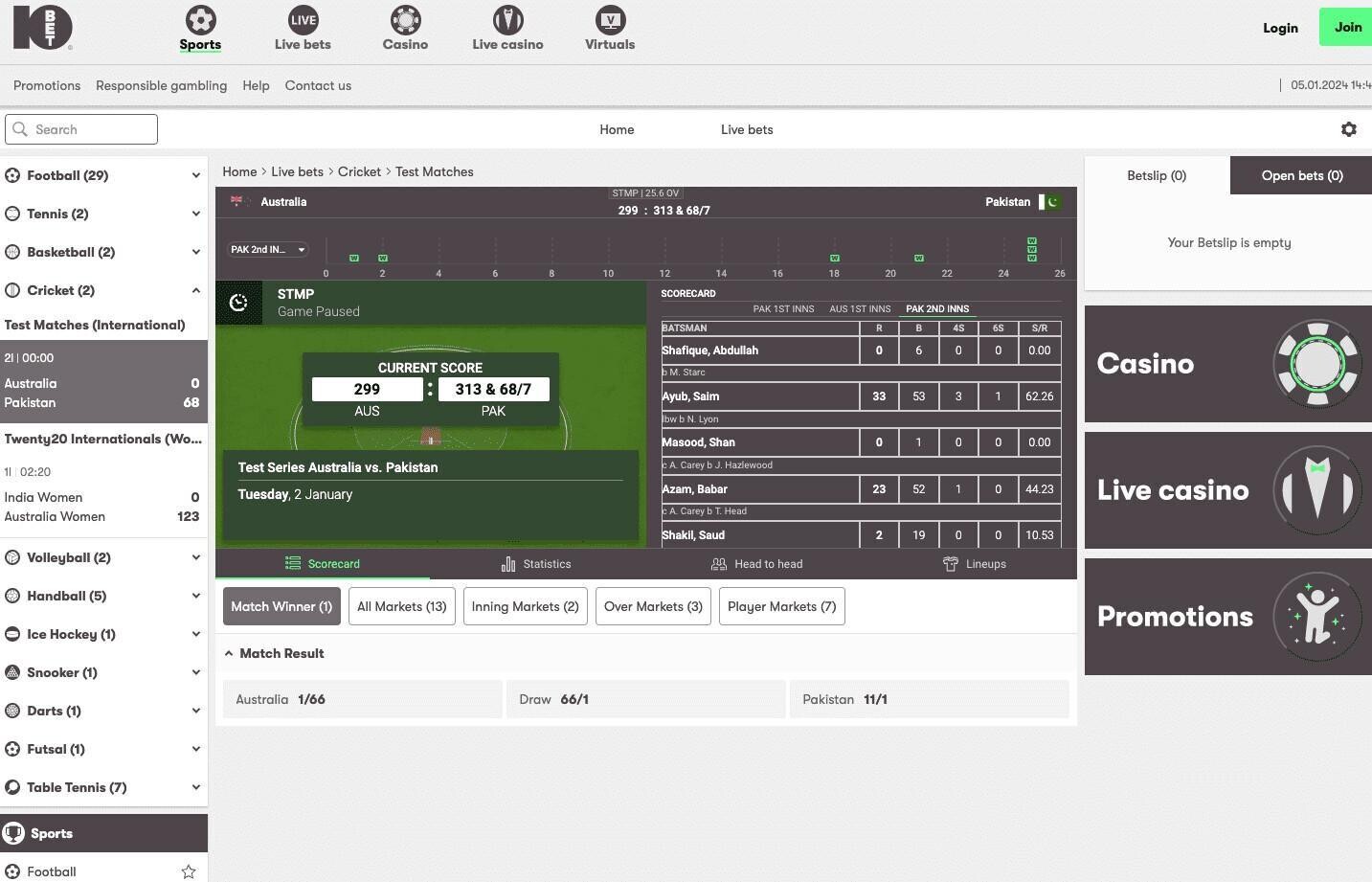The width and height of the screenshot is (1372, 882).
Task: Click the 10Bet logo
Action: coord(42,27)
